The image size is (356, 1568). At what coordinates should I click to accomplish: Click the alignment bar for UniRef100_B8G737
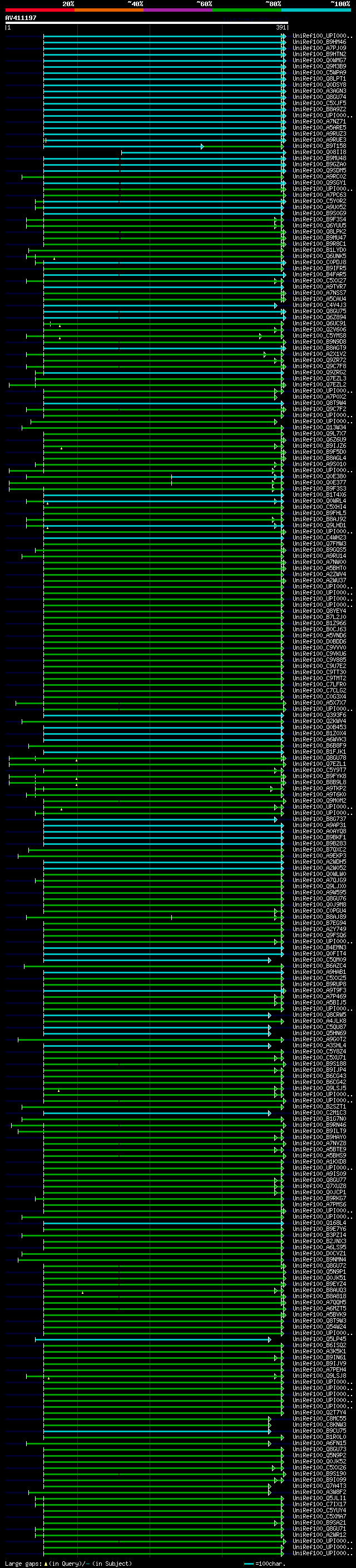coord(160,820)
